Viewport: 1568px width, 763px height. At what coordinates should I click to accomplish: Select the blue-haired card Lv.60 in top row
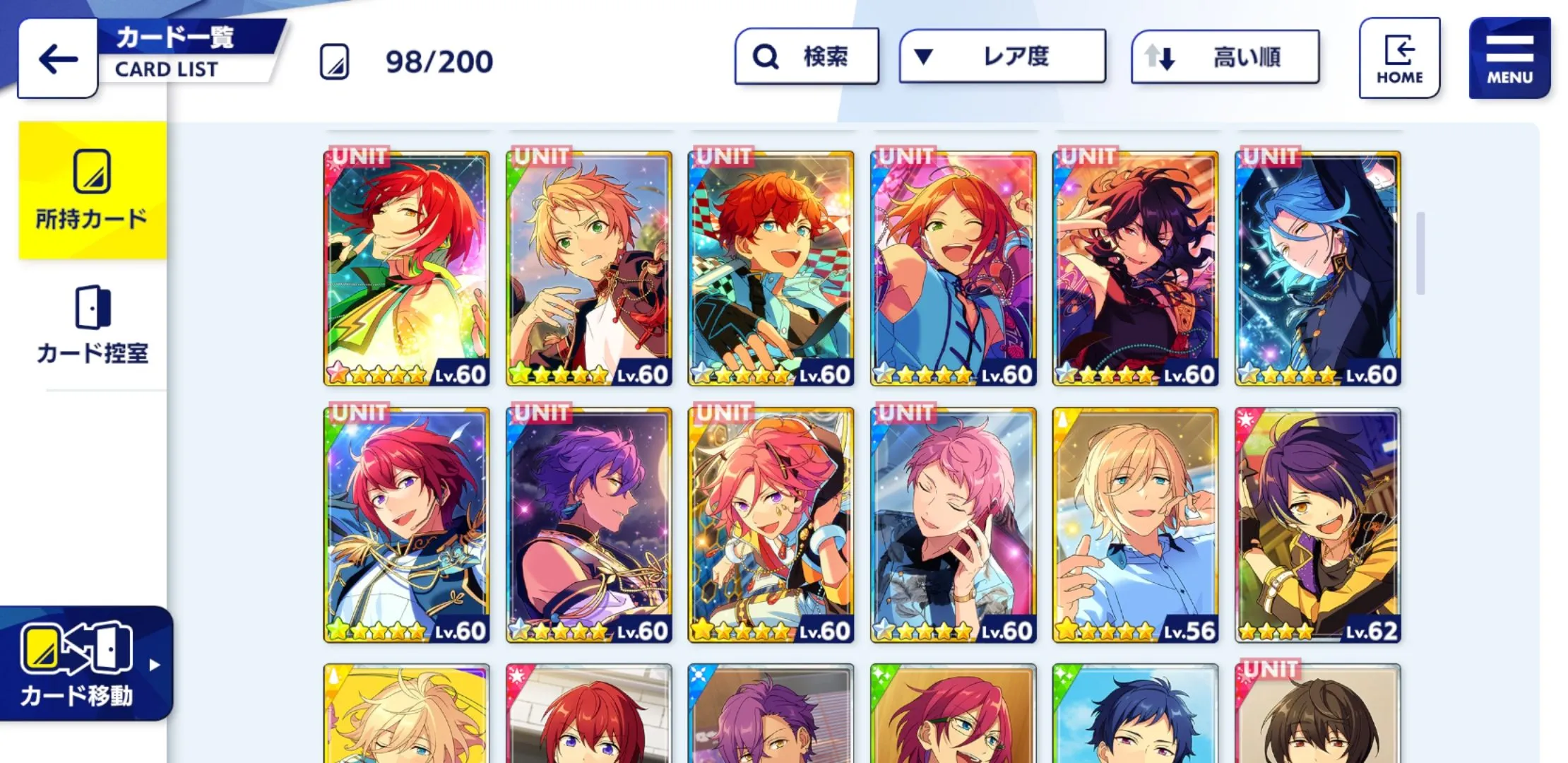[1317, 268]
